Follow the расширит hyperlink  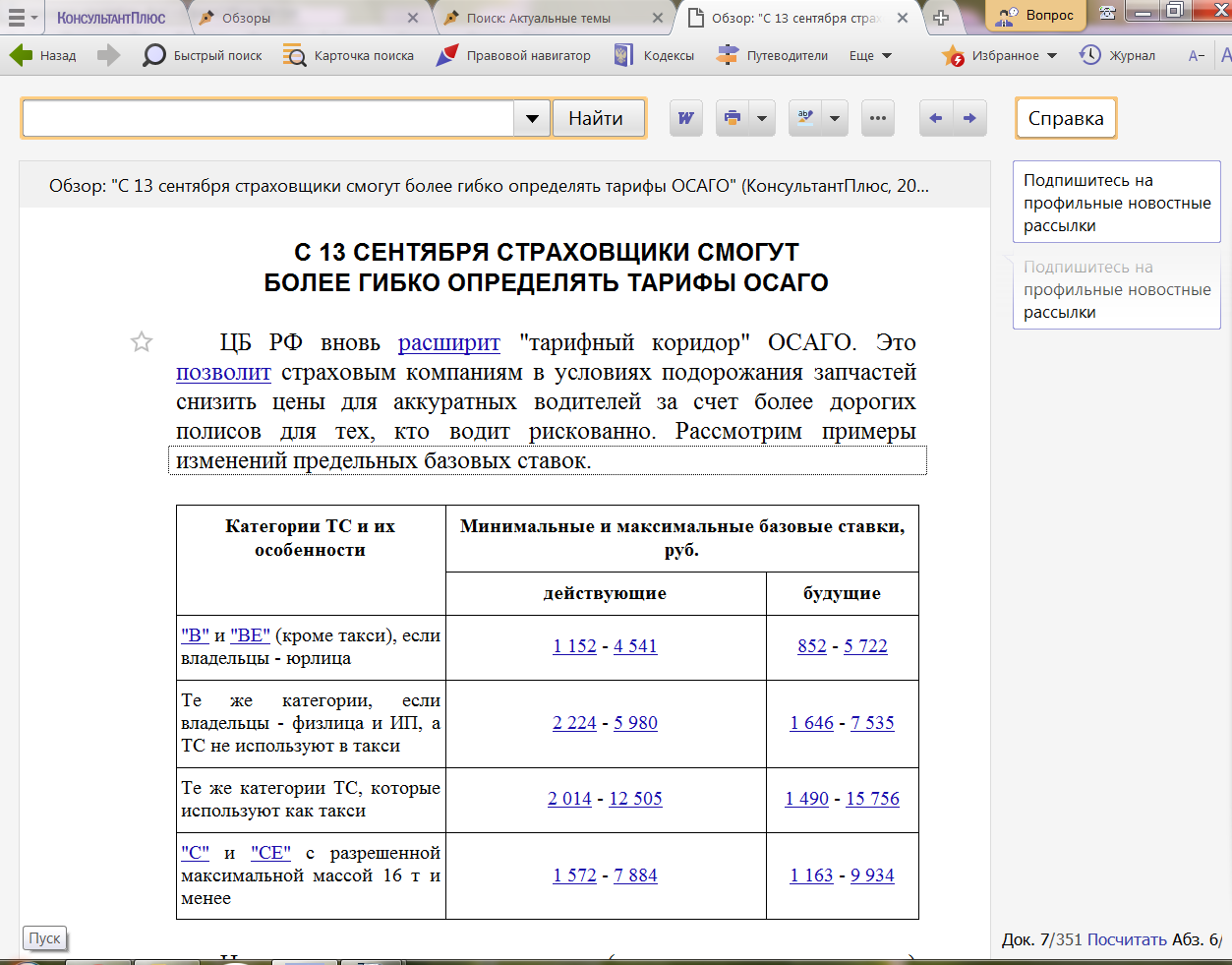click(x=448, y=342)
